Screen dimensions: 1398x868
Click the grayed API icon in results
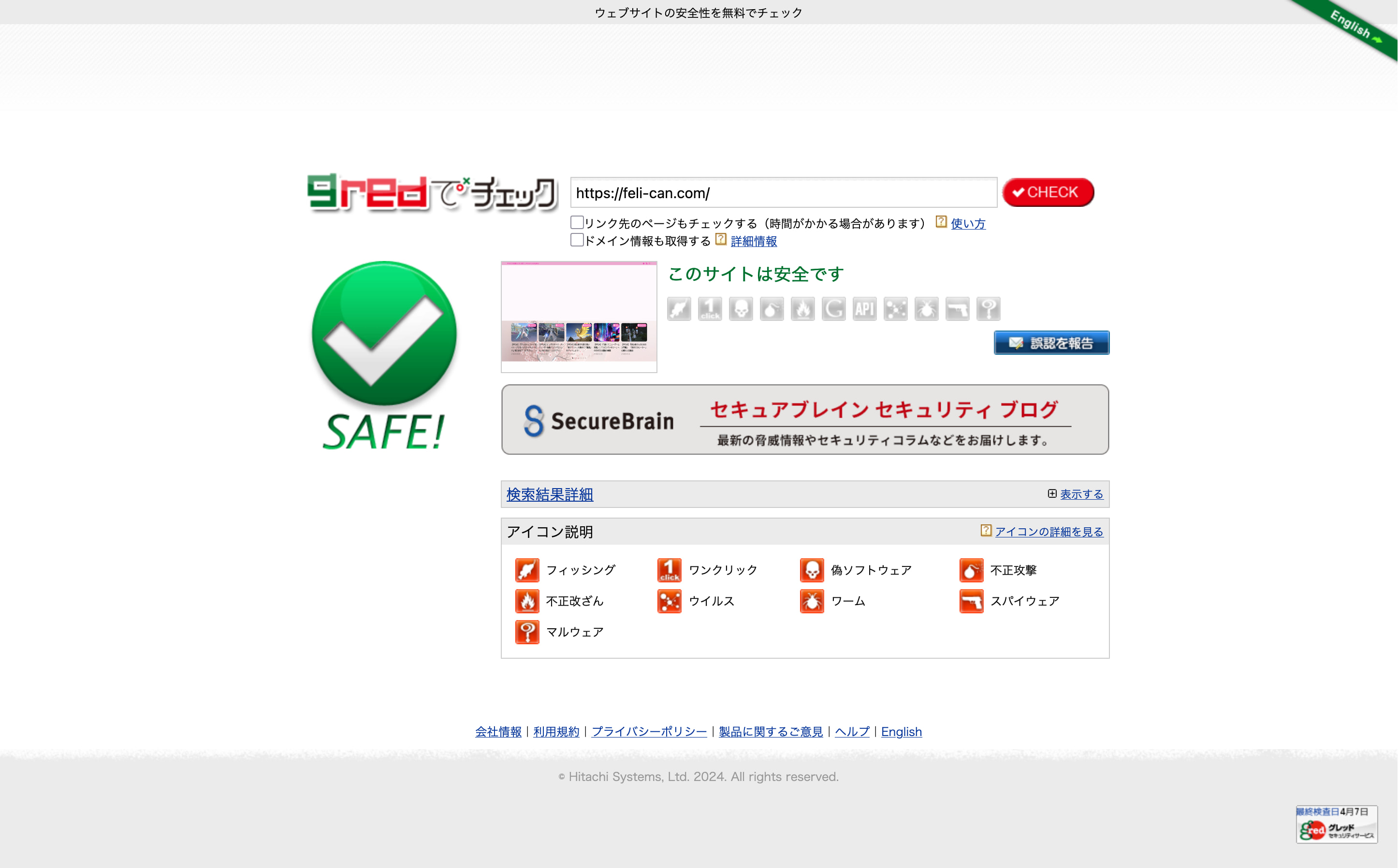pyautogui.click(x=864, y=309)
